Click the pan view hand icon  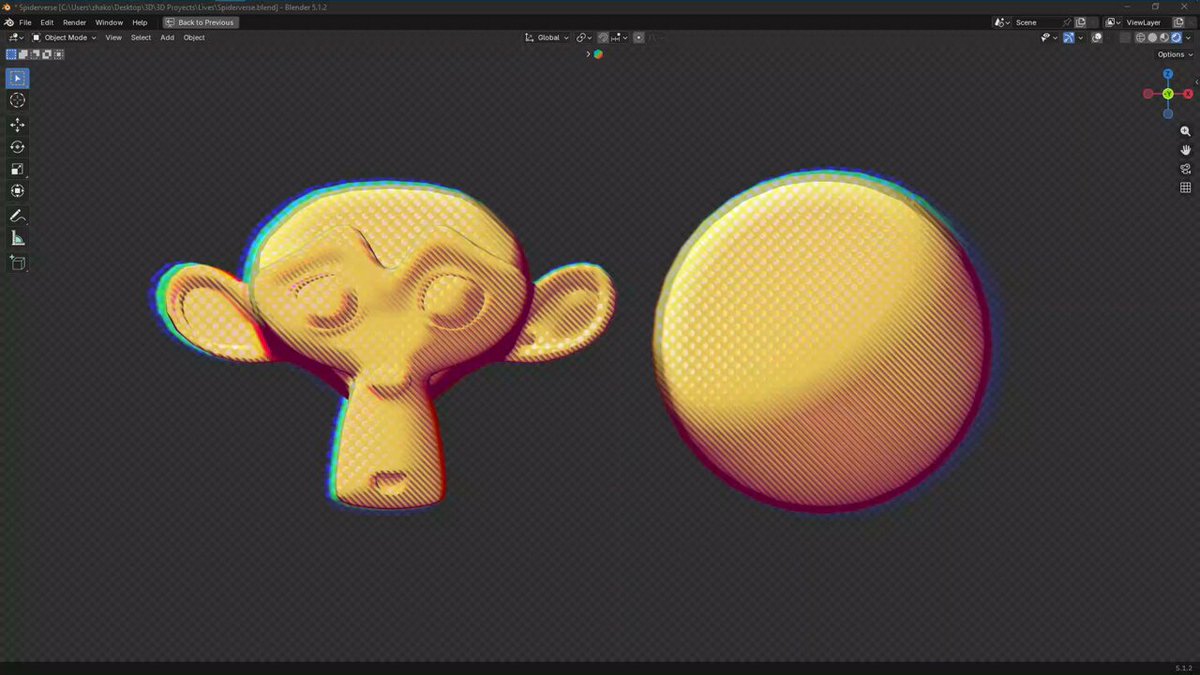coord(1185,150)
